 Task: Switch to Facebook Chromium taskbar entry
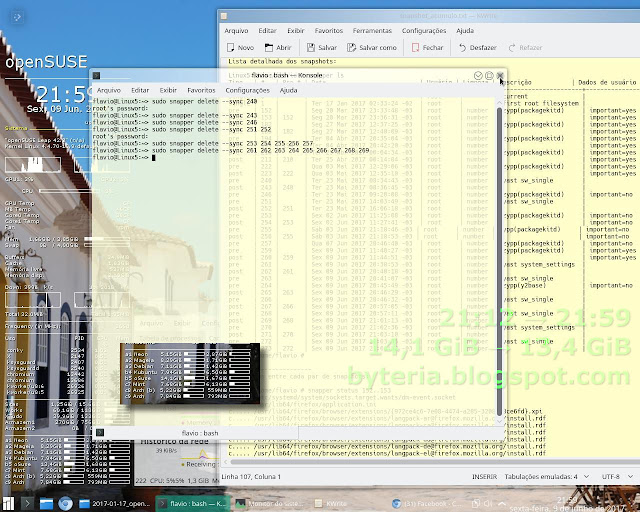[x=427, y=503]
